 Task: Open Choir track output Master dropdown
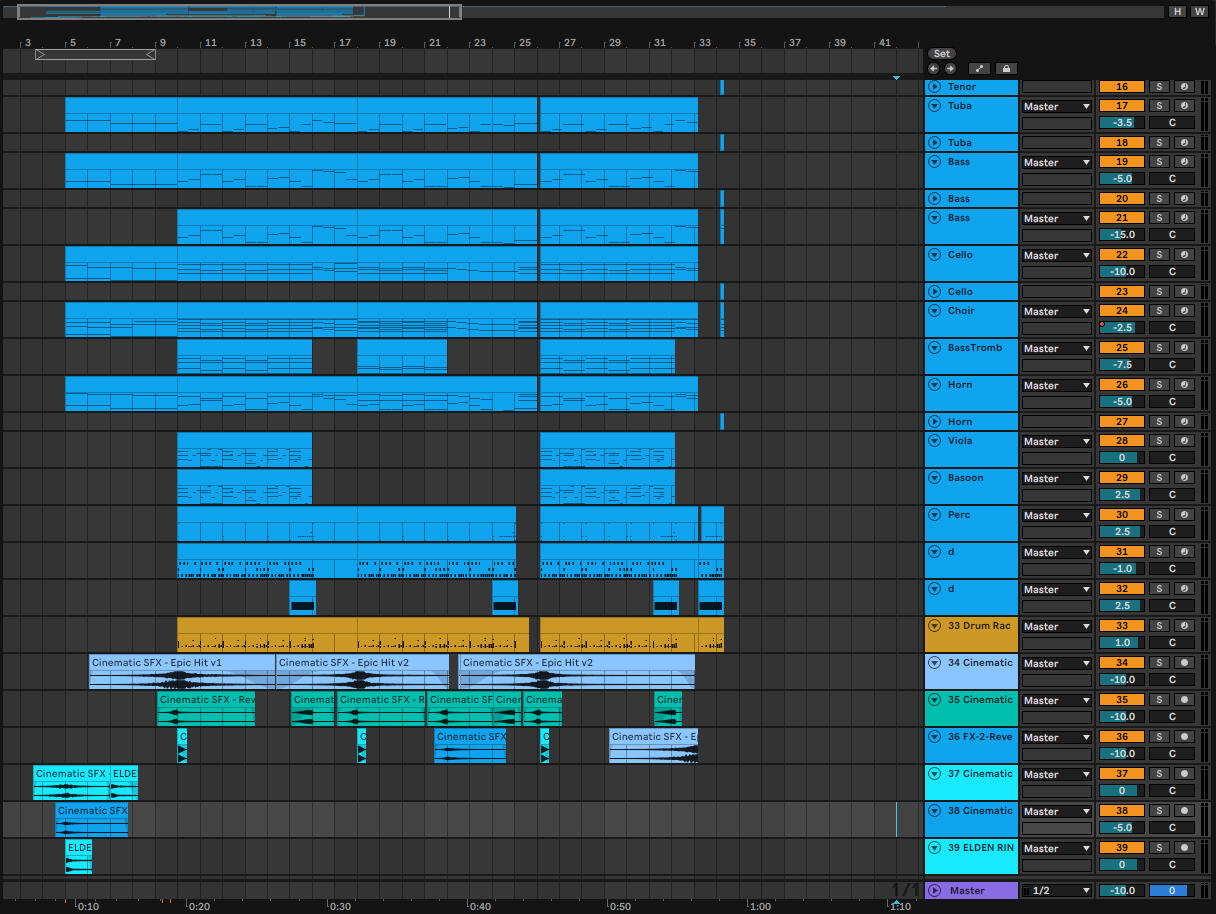click(x=1056, y=311)
